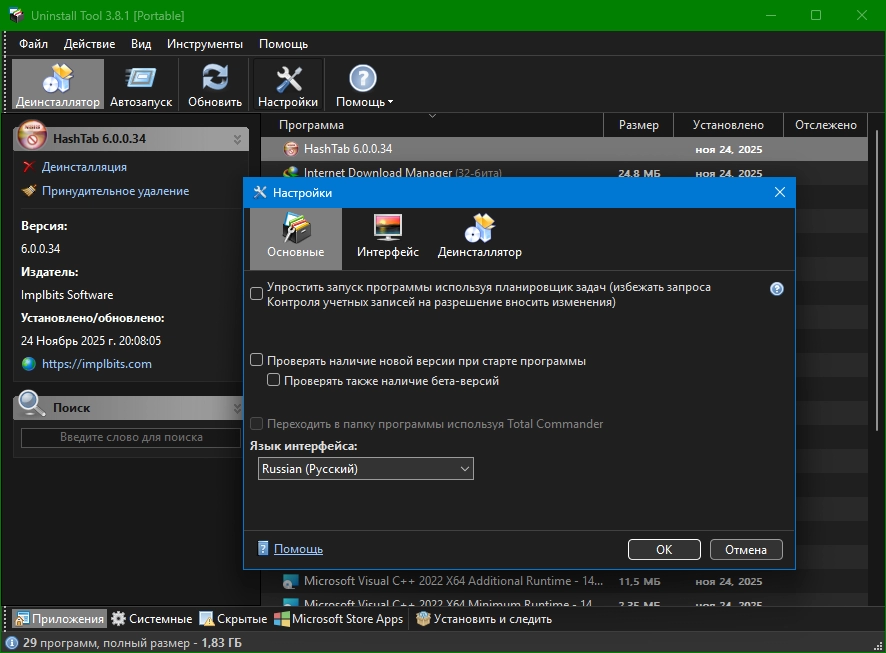Select the Интерфейс settings tab icon

point(387,228)
